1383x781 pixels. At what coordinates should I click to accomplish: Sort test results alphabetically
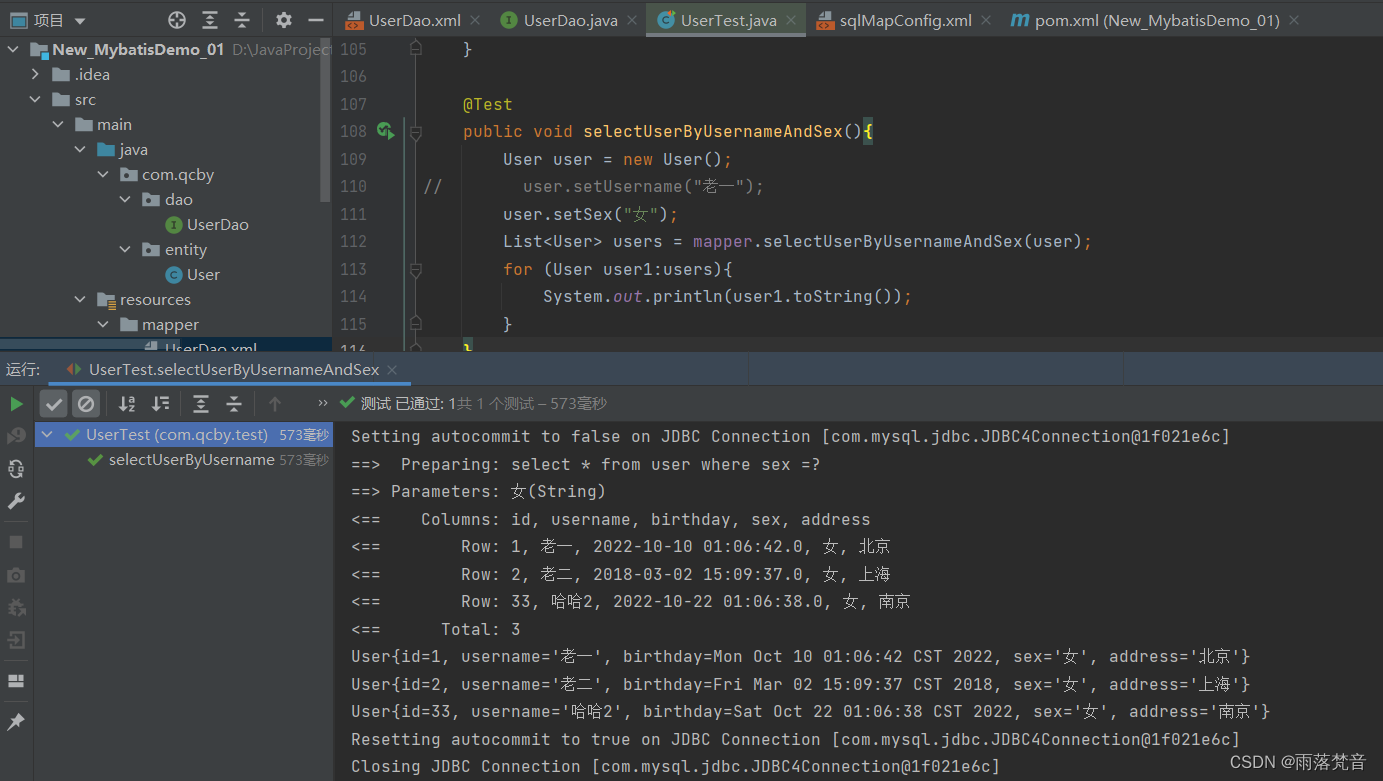(x=126, y=403)
